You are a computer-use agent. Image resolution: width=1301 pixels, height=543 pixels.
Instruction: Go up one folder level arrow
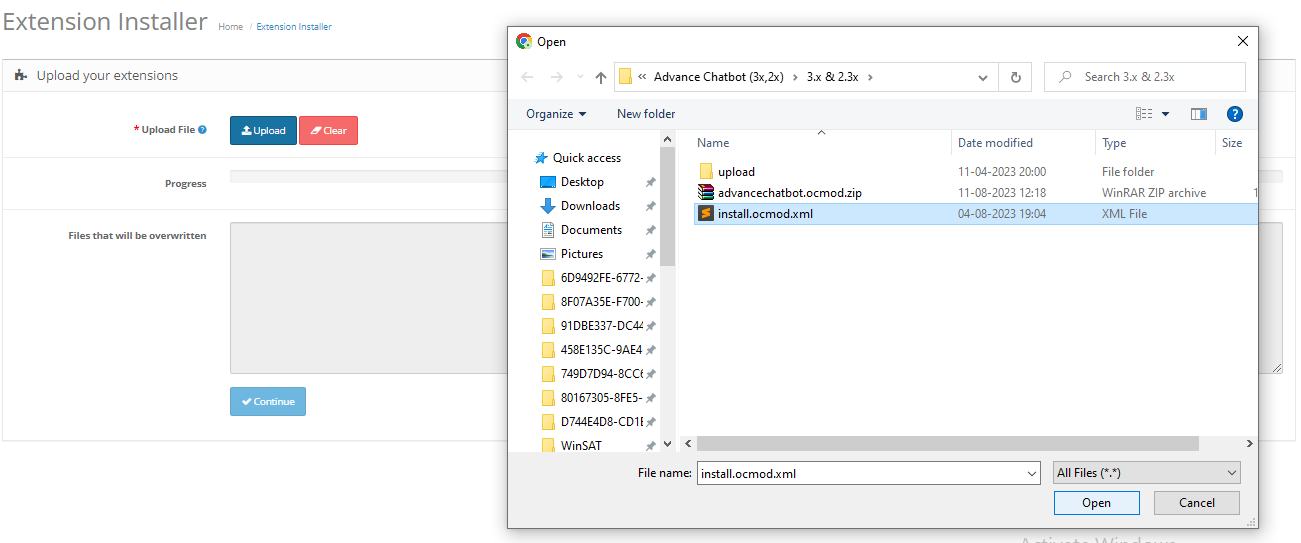601,77
